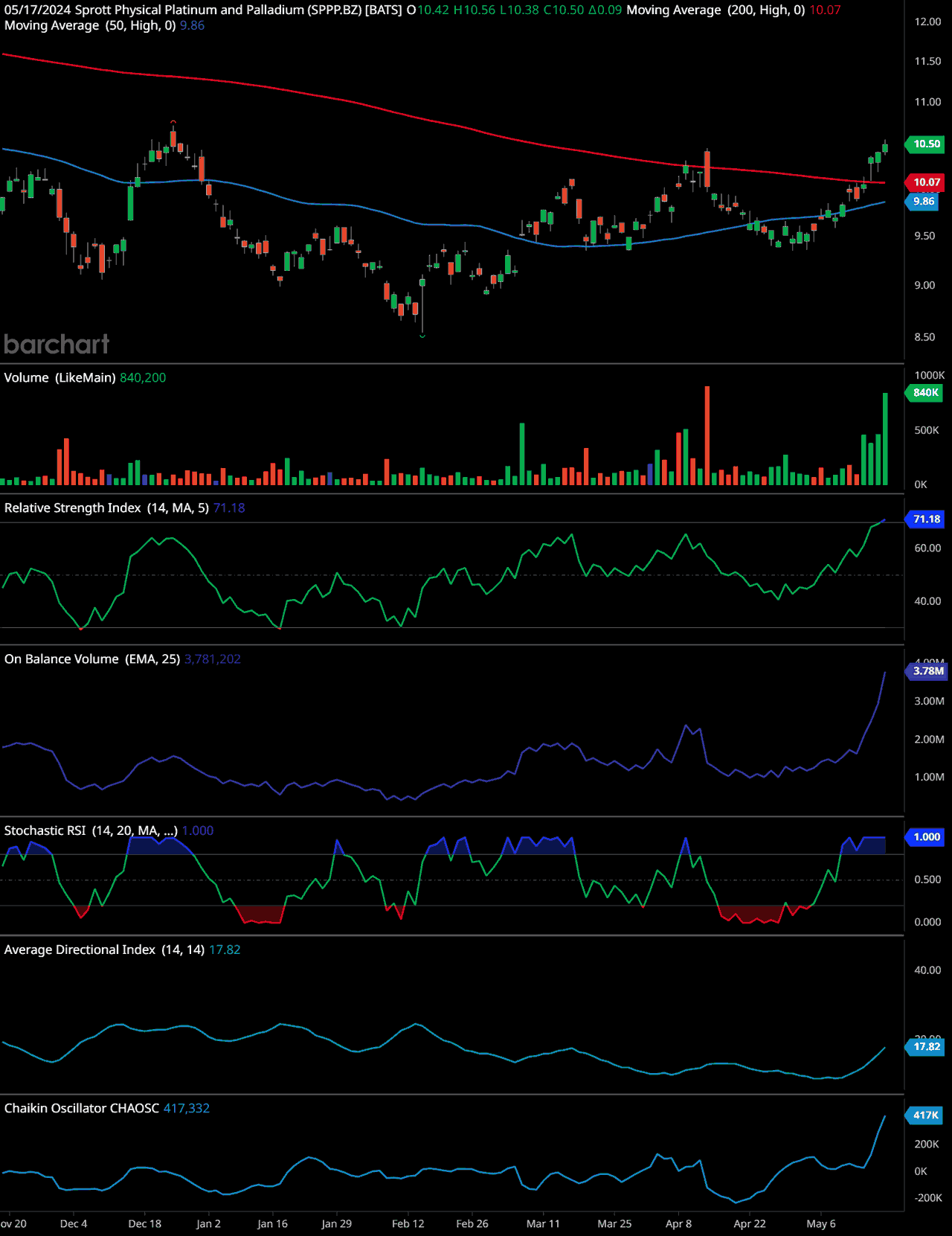952x1236 pixels.
Task: Click the 71.18 RSI value tag
Action: point(924,519)
